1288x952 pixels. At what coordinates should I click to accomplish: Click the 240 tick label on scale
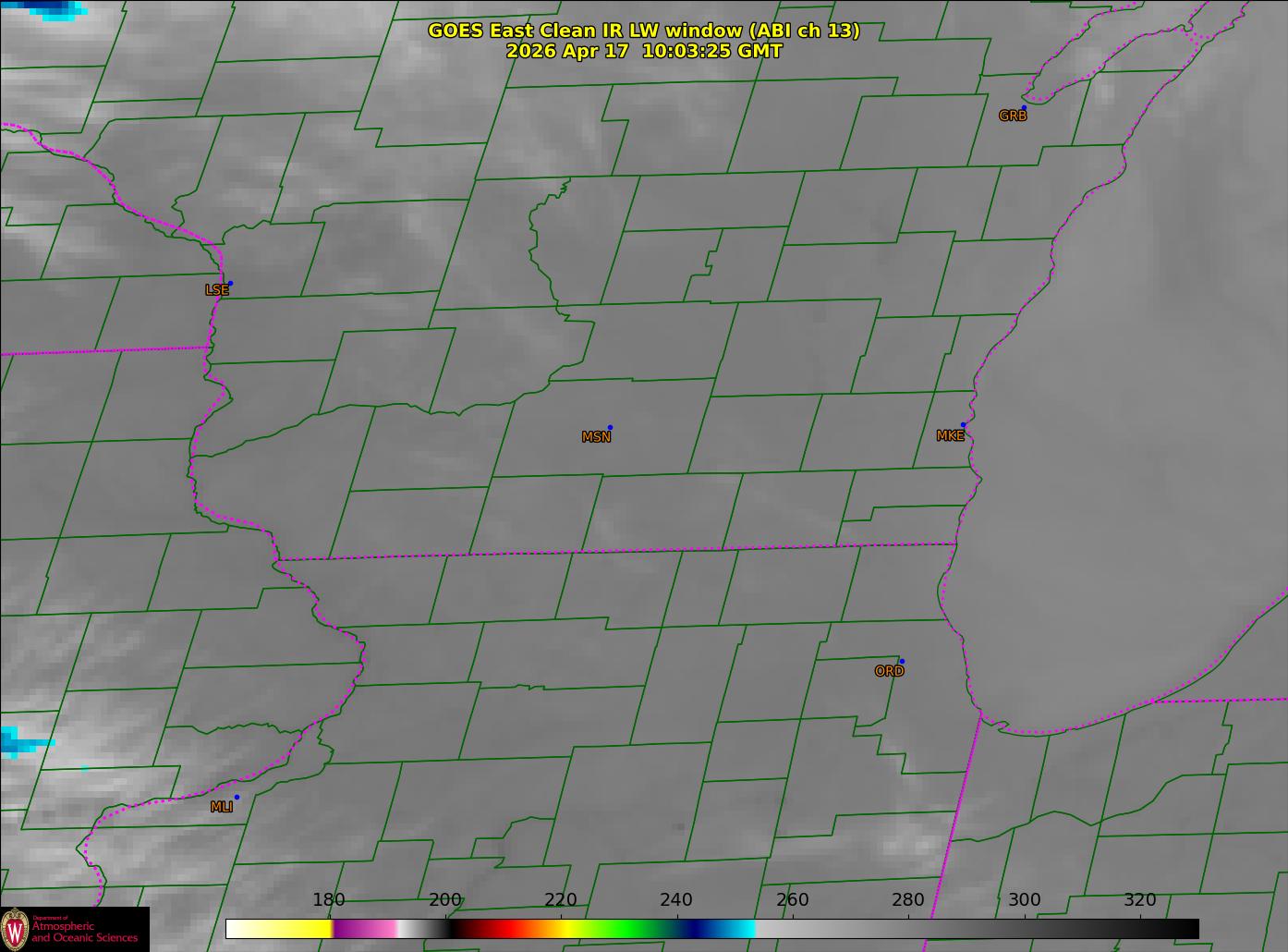click(x=676, y=899)
